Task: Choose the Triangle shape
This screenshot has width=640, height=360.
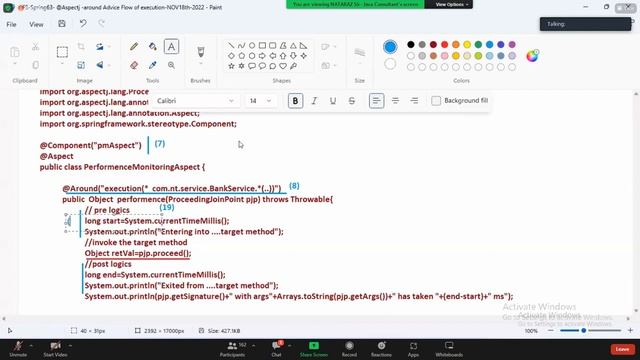Action: (x=293, y=45)
